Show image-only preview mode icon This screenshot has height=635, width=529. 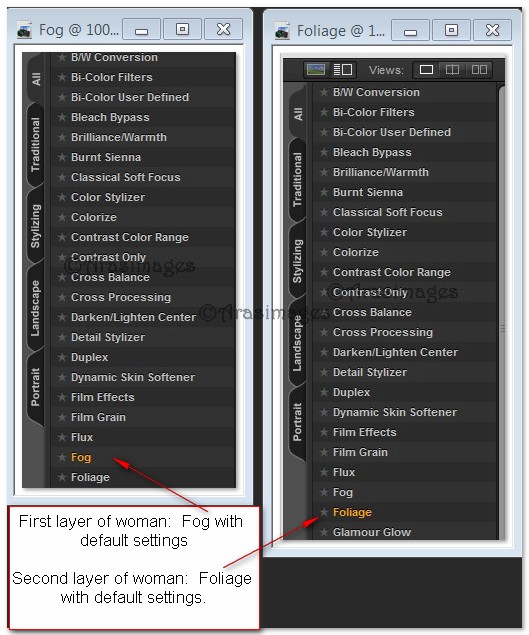pos(316,70)
